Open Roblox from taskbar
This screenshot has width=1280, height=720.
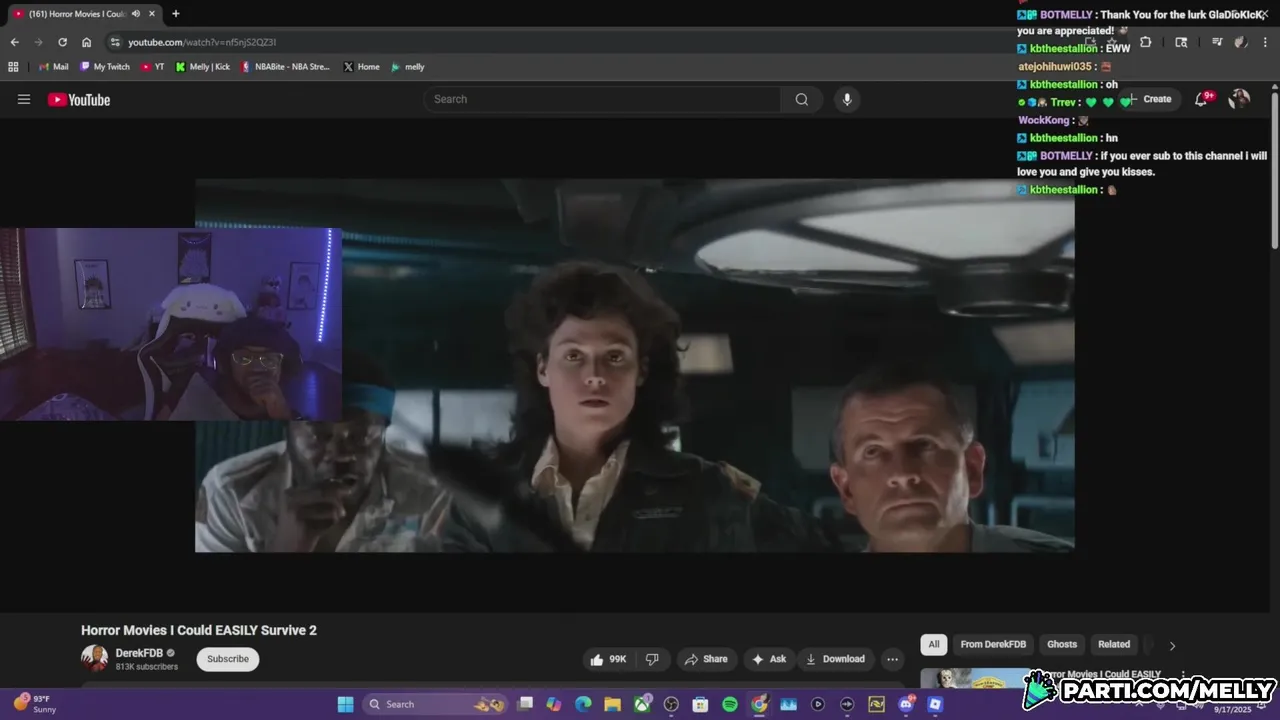[x=935, y=704]
